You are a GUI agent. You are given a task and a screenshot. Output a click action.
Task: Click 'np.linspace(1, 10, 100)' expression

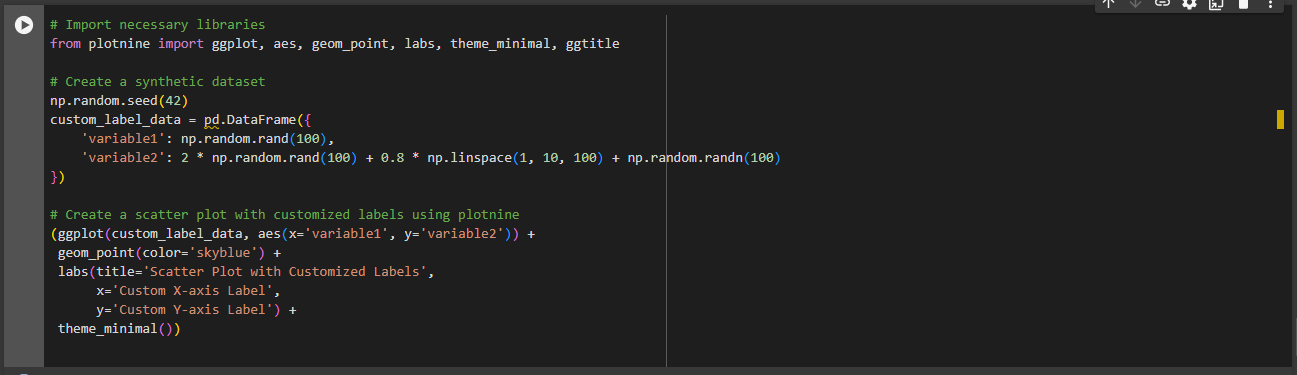tap(515, 157)
